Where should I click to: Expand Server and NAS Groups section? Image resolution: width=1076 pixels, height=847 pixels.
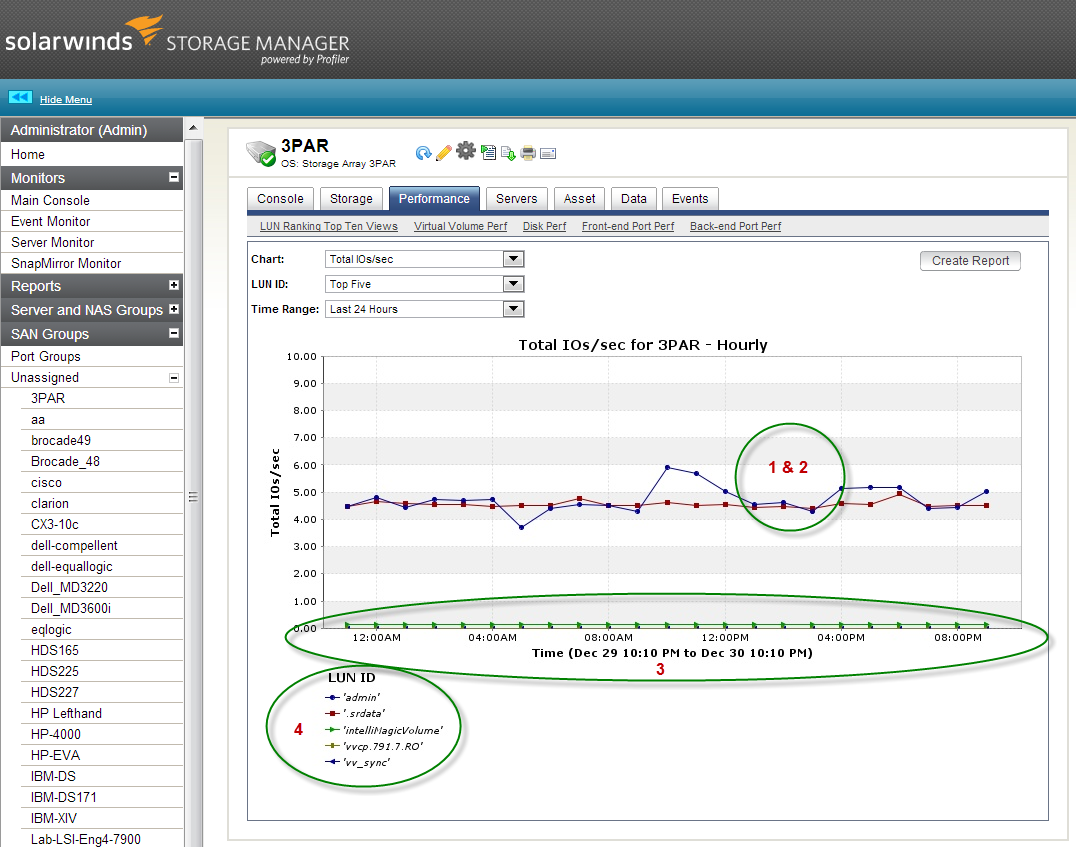(x=174, y=309)
